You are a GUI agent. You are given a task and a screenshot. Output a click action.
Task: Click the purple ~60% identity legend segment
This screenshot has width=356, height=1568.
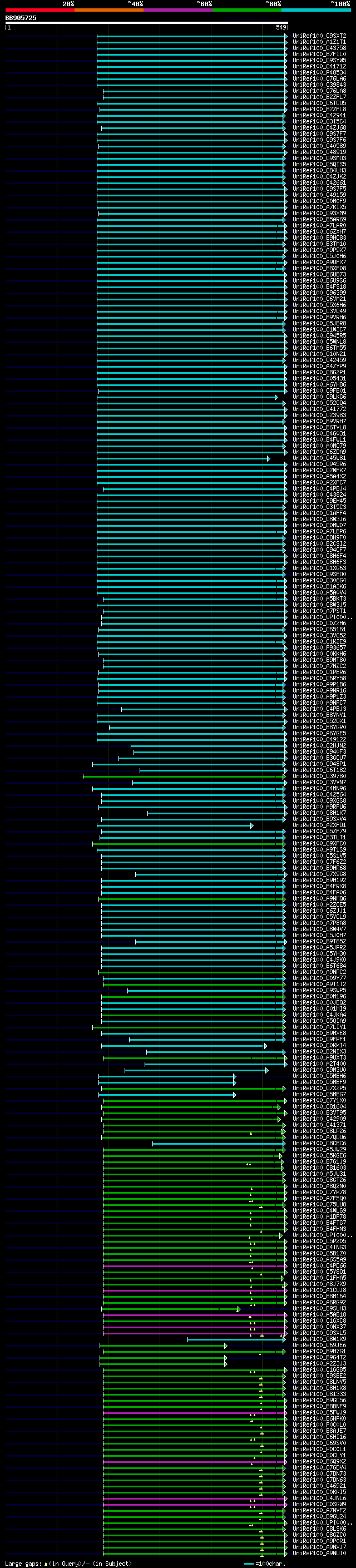coord(179,10)
